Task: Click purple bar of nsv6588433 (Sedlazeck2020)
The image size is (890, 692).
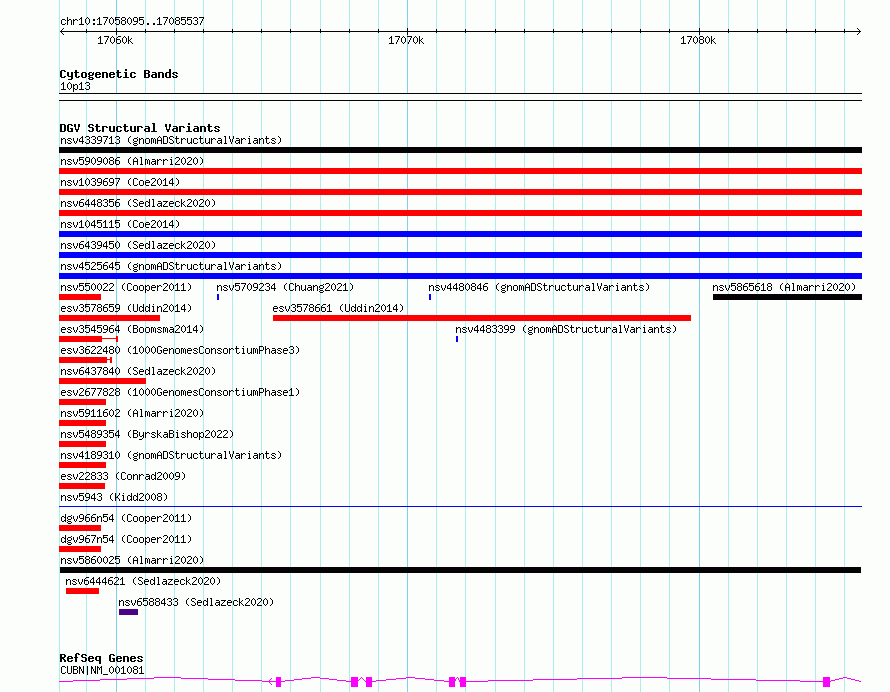Action: pyautogui.click(x=128, y=612)
